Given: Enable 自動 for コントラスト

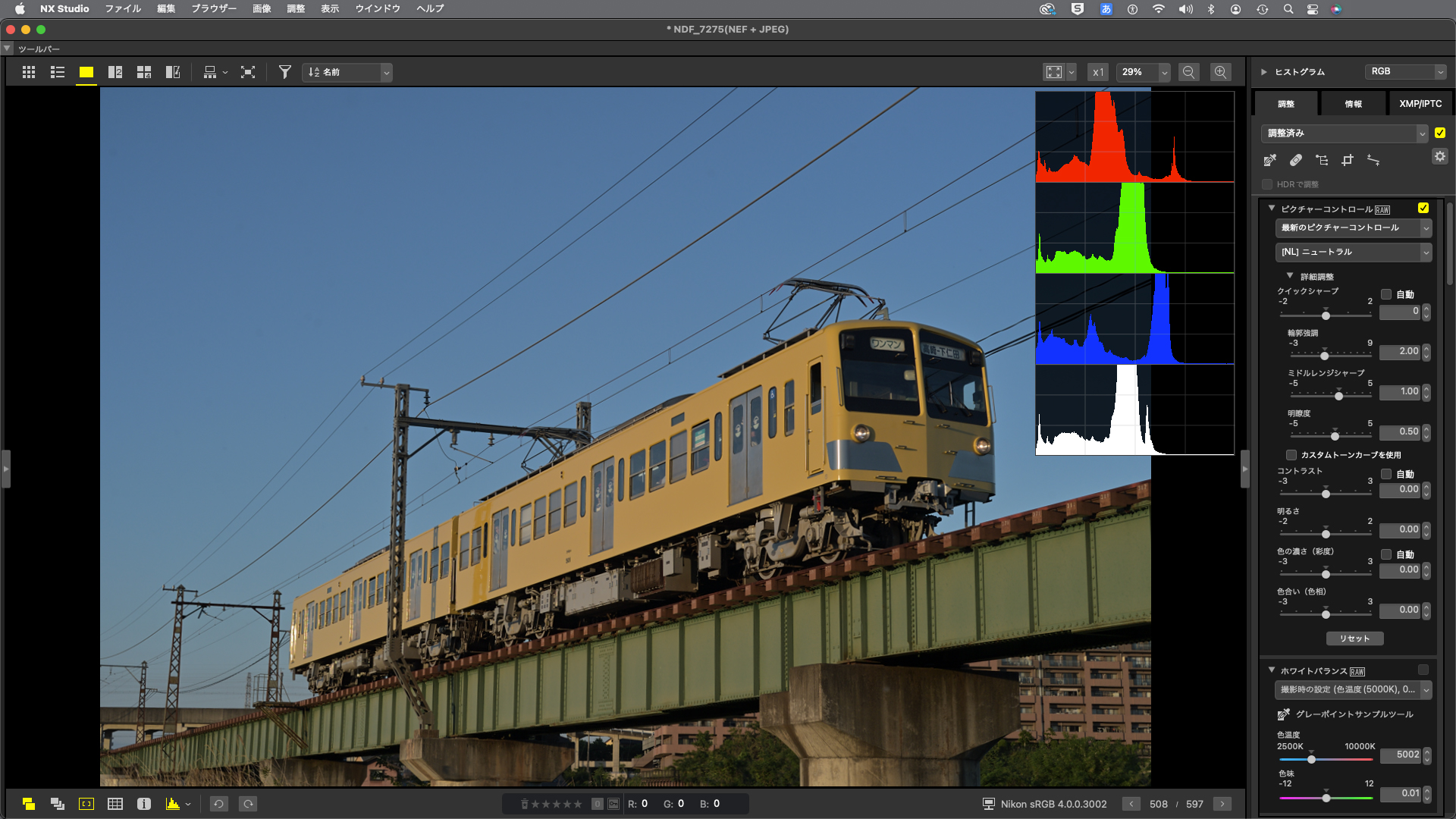Looking at the screenshot, I should click(1386, 474).
